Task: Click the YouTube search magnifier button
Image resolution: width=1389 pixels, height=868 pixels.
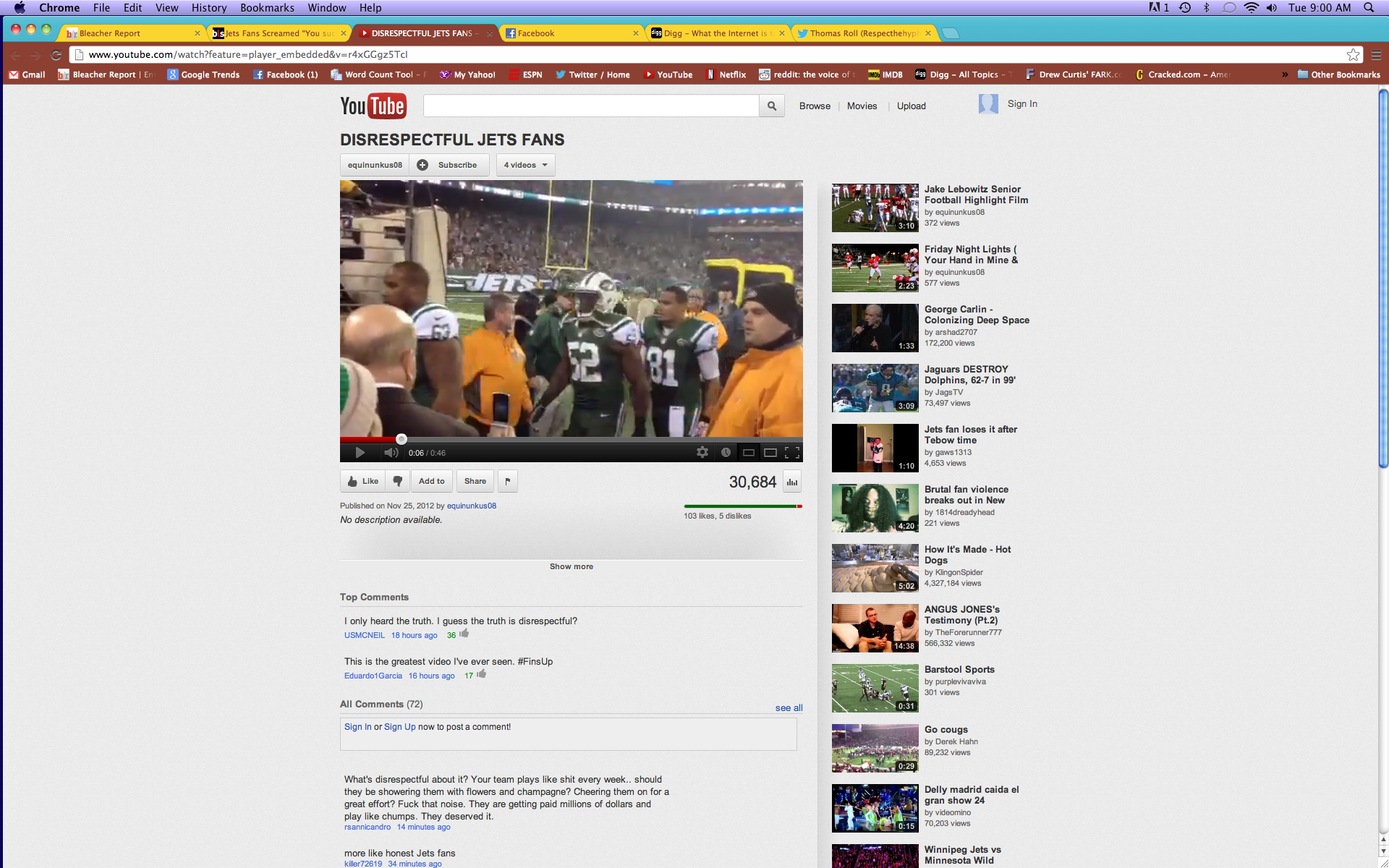Action: point(772,106)
